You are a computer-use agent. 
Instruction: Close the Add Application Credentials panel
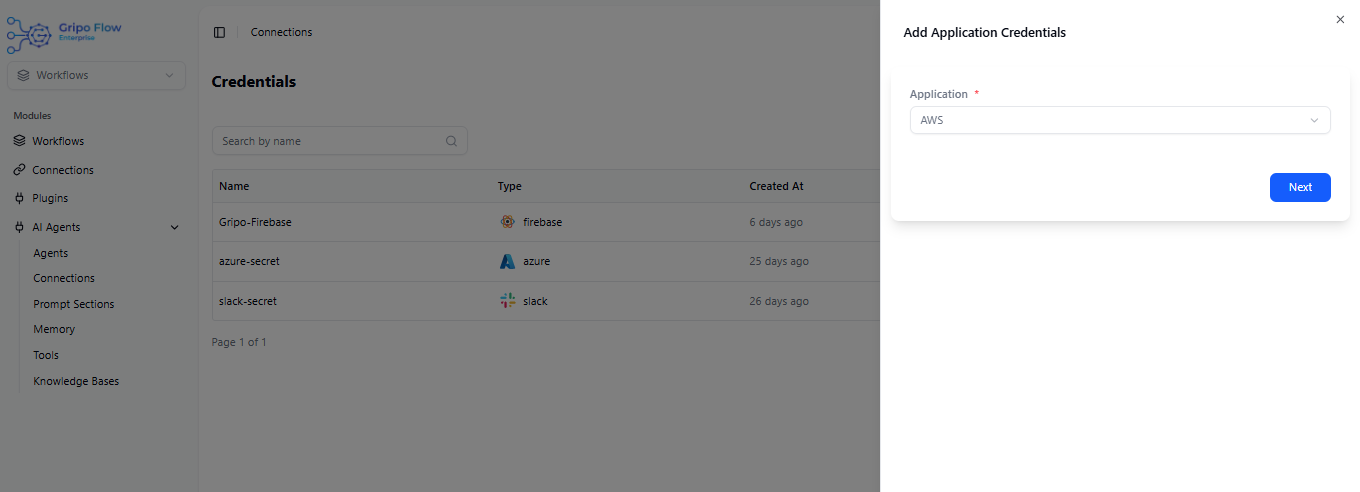click(1340, 19)
